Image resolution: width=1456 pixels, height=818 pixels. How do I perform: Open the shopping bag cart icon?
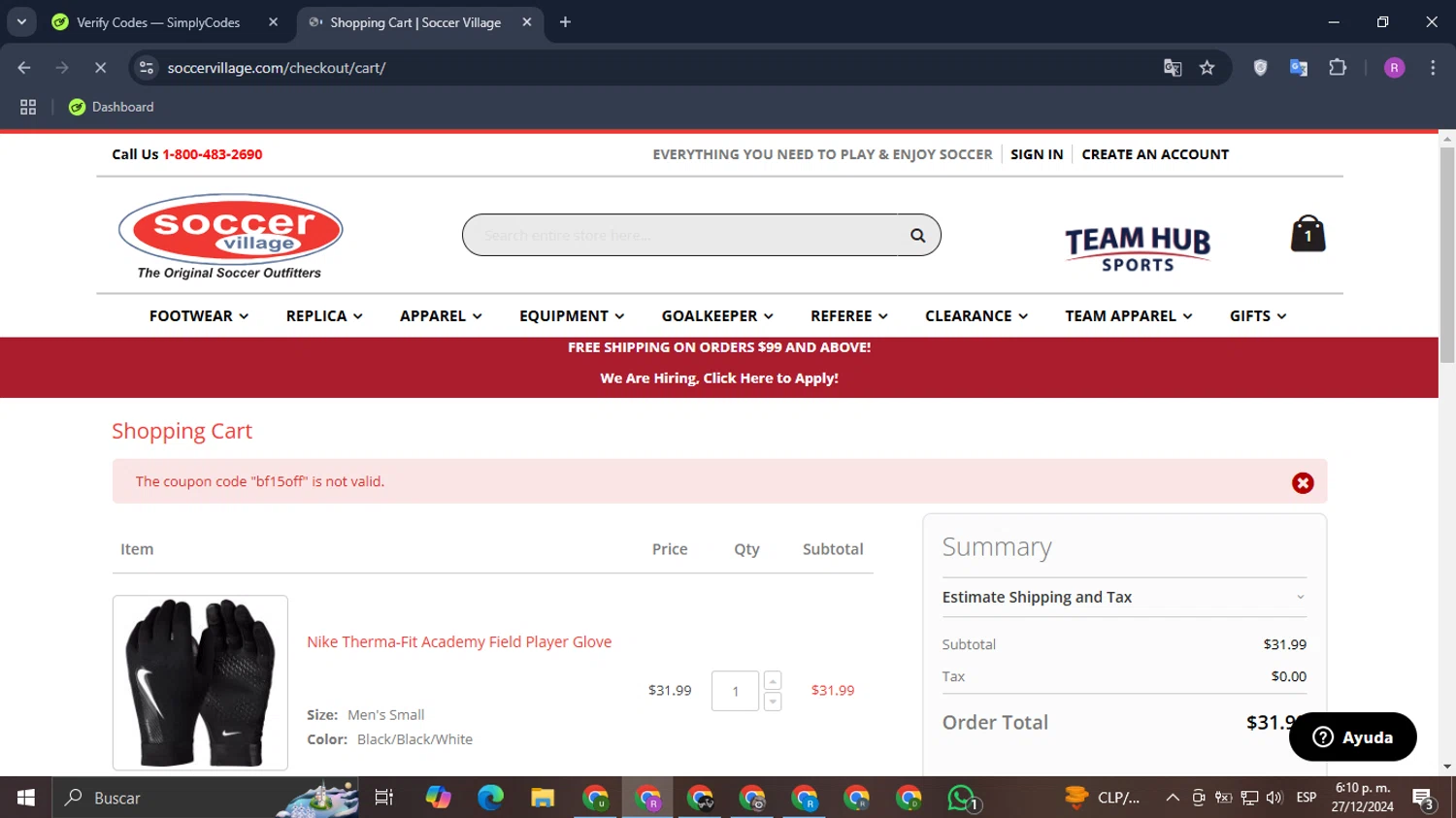tap(1307, 234)
